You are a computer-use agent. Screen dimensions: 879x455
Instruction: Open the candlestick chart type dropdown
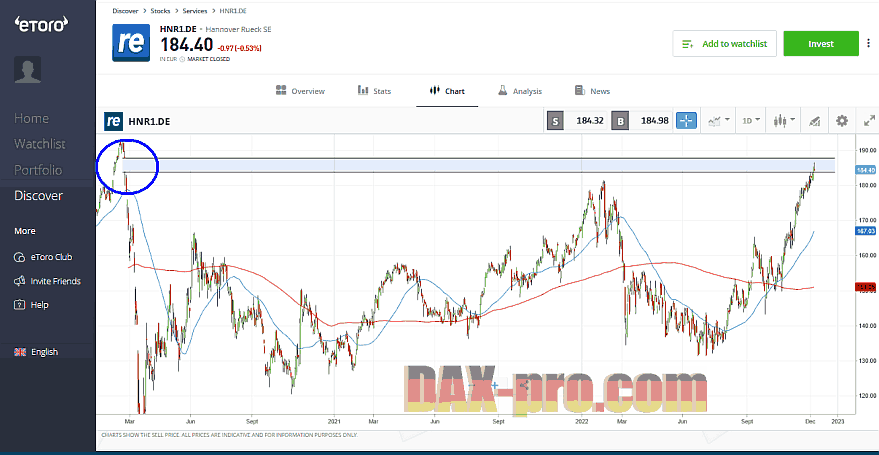click(x=784, y=120)
